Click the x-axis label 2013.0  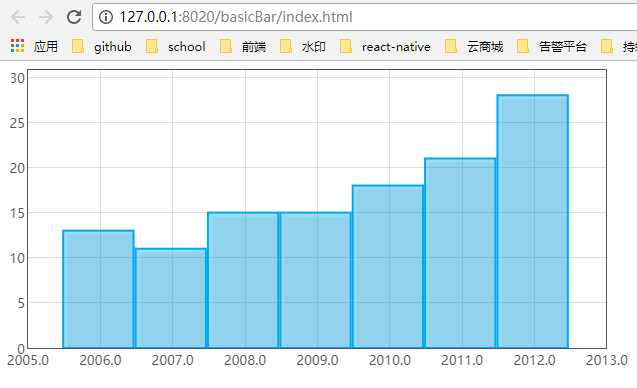pos(607,360)
